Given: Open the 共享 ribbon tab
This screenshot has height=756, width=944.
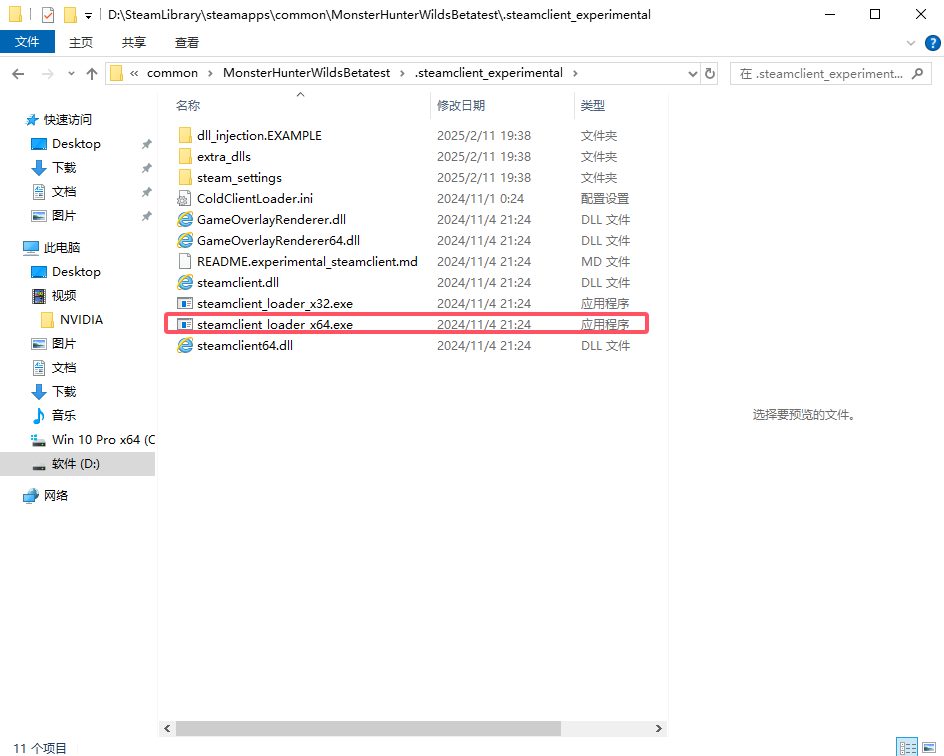Looking at the screenshot, I should pyautogui.click(x=134, y=43).
